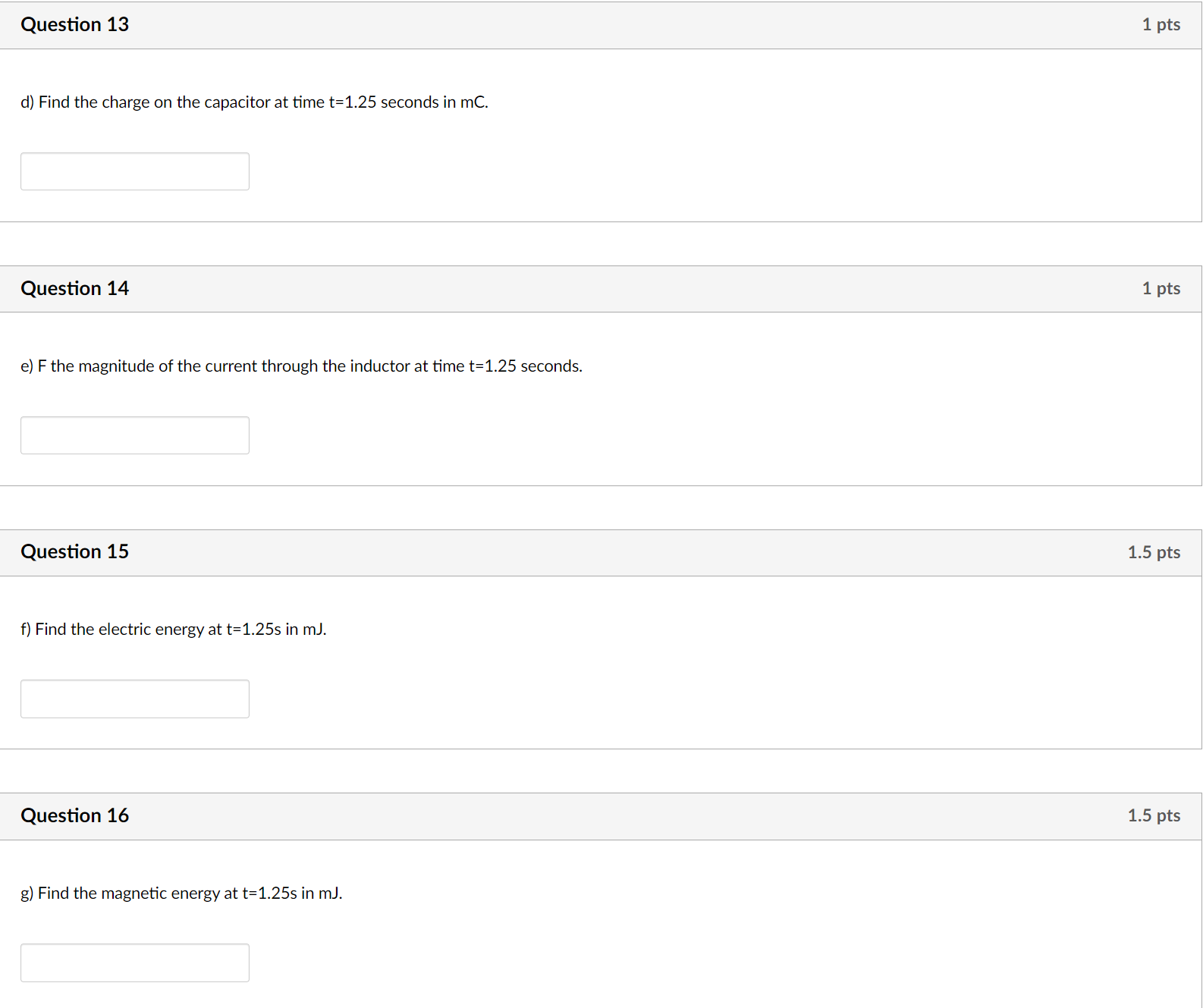Click the 'Question 13' heading

[x=75, y=24]
